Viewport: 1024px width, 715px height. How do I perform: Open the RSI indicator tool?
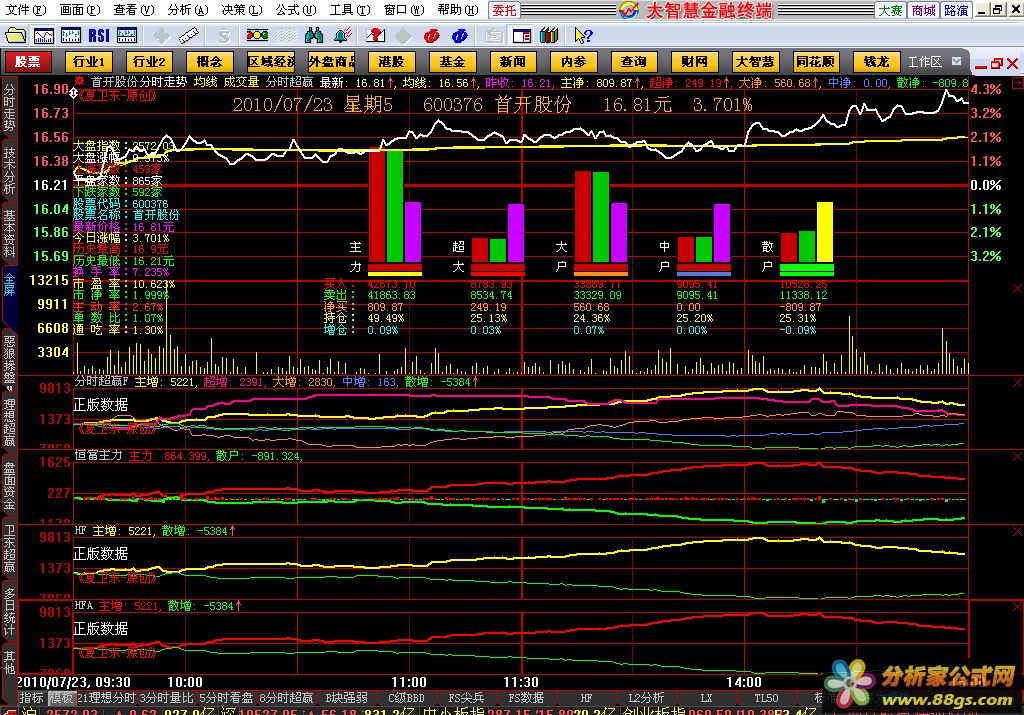(99, 35)
